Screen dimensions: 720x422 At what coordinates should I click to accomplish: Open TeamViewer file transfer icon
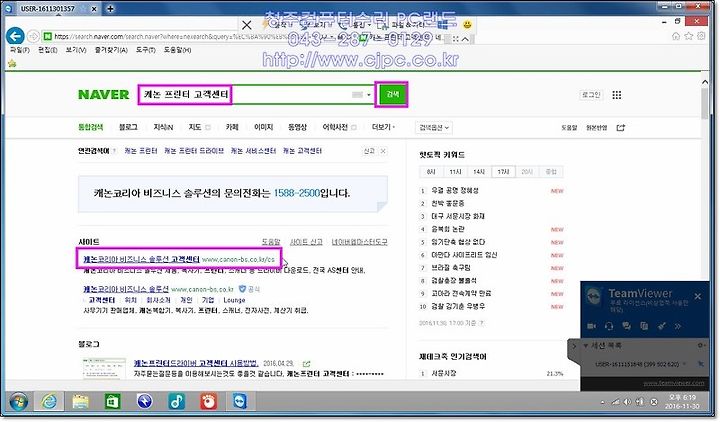click(x=644, y=326)
